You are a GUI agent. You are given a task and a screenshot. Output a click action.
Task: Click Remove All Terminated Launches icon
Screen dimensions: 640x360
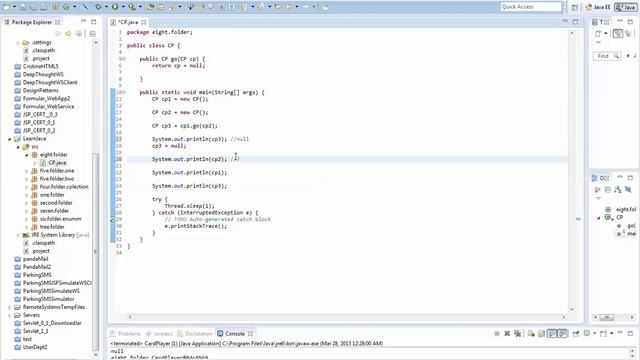click(517, 333)
